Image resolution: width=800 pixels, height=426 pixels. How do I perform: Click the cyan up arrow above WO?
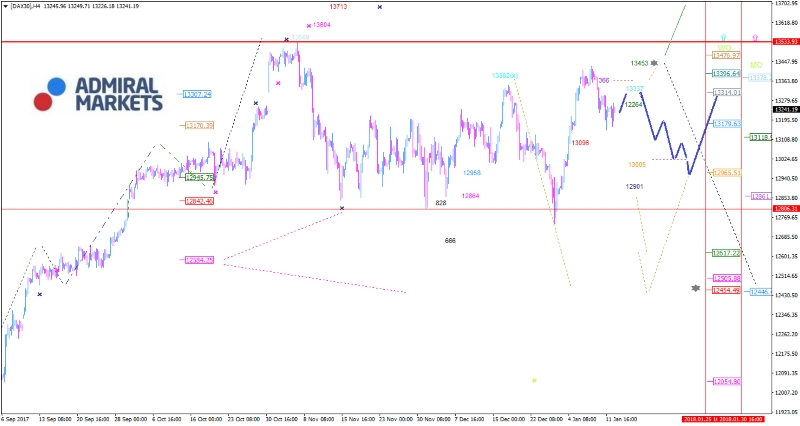tap(723, 36)
